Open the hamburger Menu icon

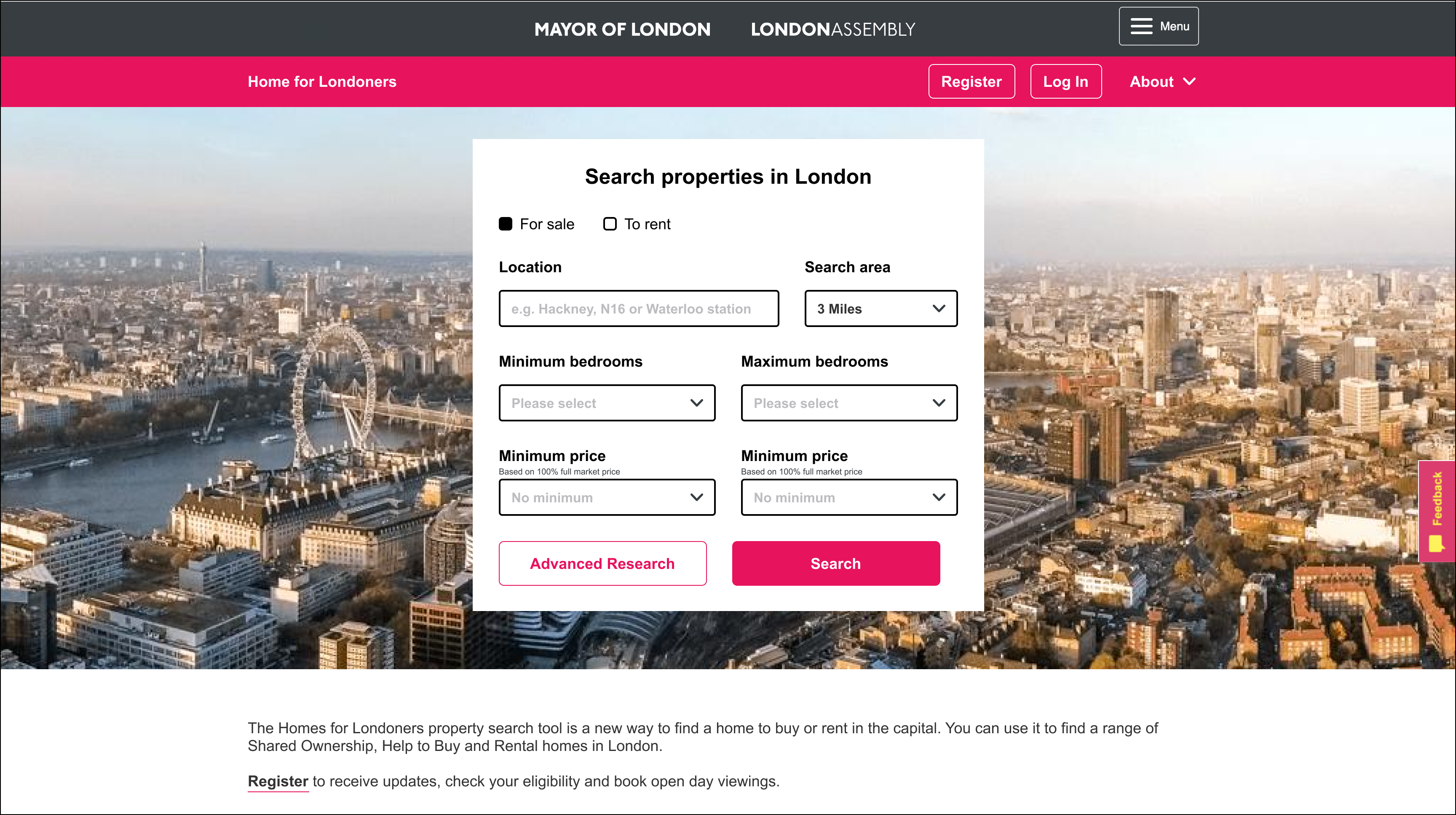click(x=1141, y=26)
